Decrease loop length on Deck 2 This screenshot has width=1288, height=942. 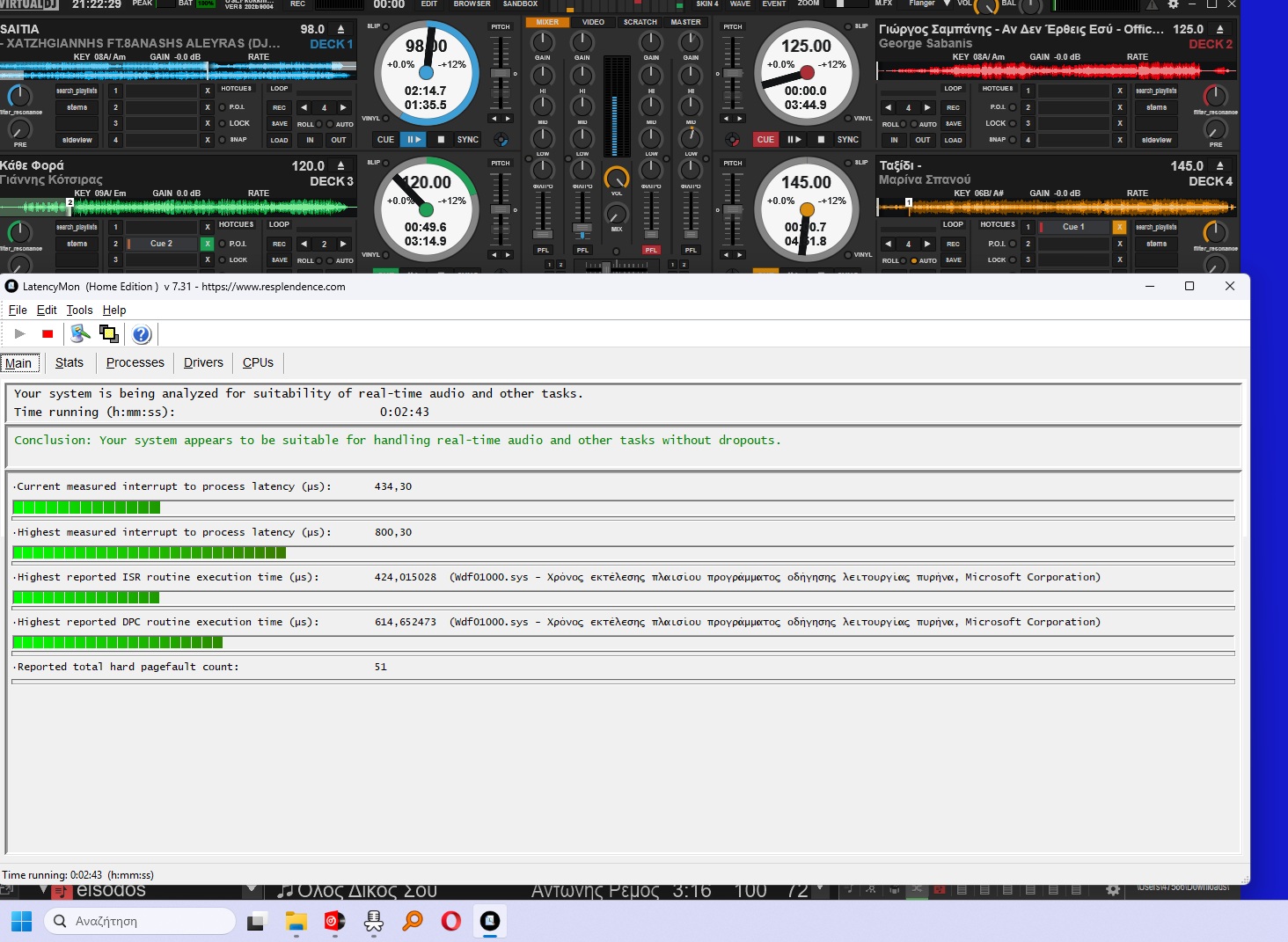(x=889, y=107)
